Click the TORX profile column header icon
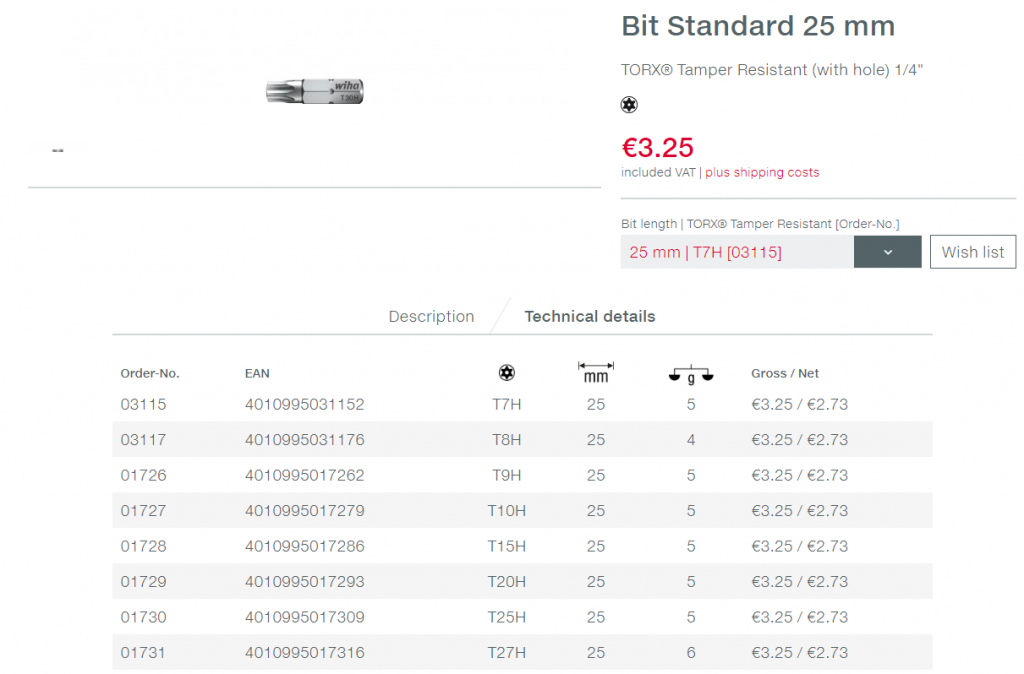 (x=507, y=373)
